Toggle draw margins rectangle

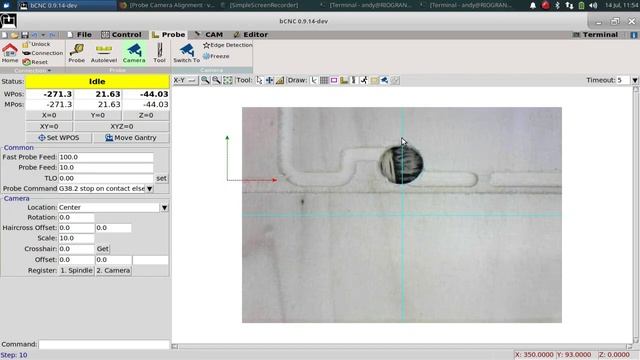(334, 80)
